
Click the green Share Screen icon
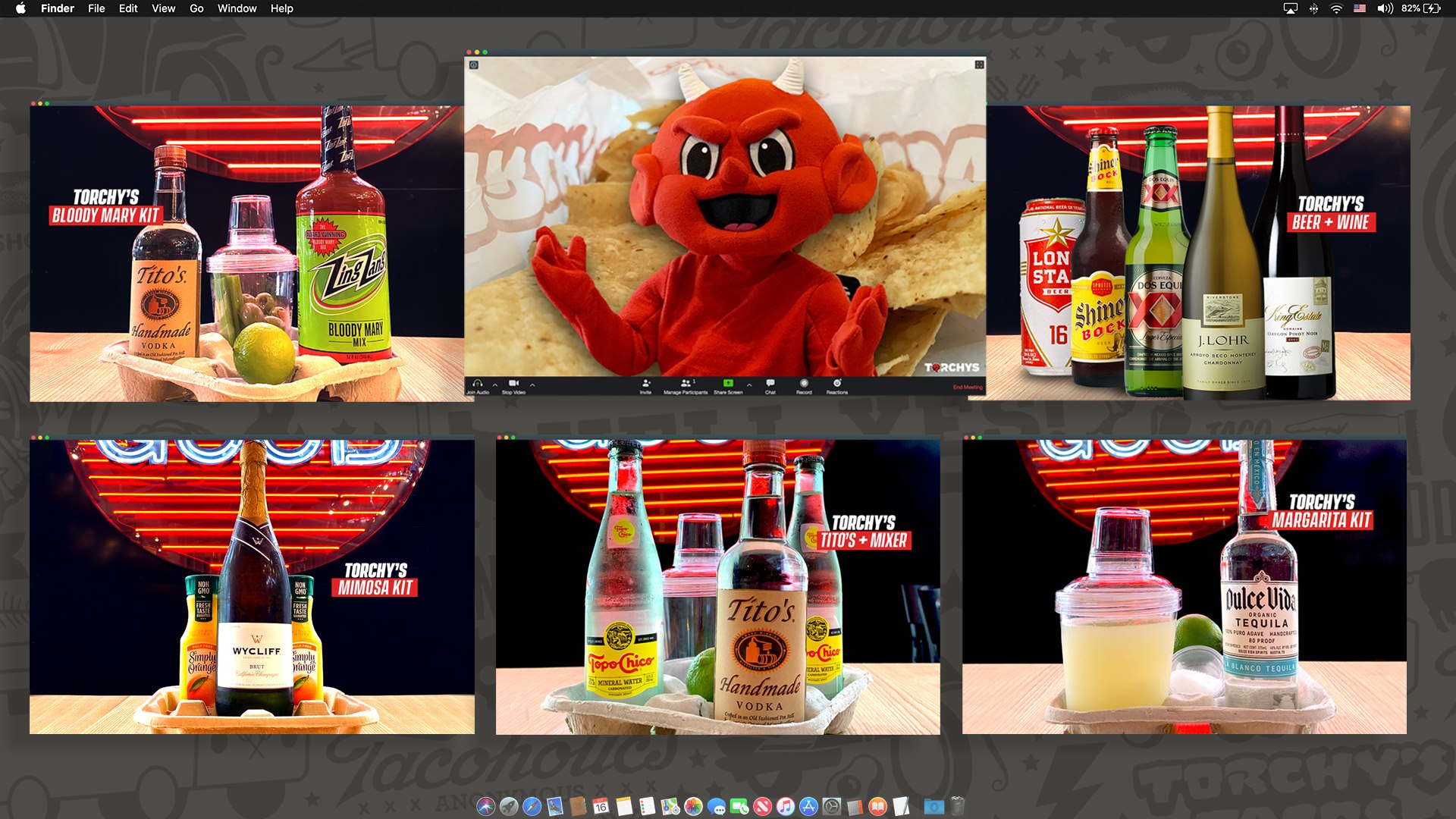pyautogui.click(x=728, y=384)
